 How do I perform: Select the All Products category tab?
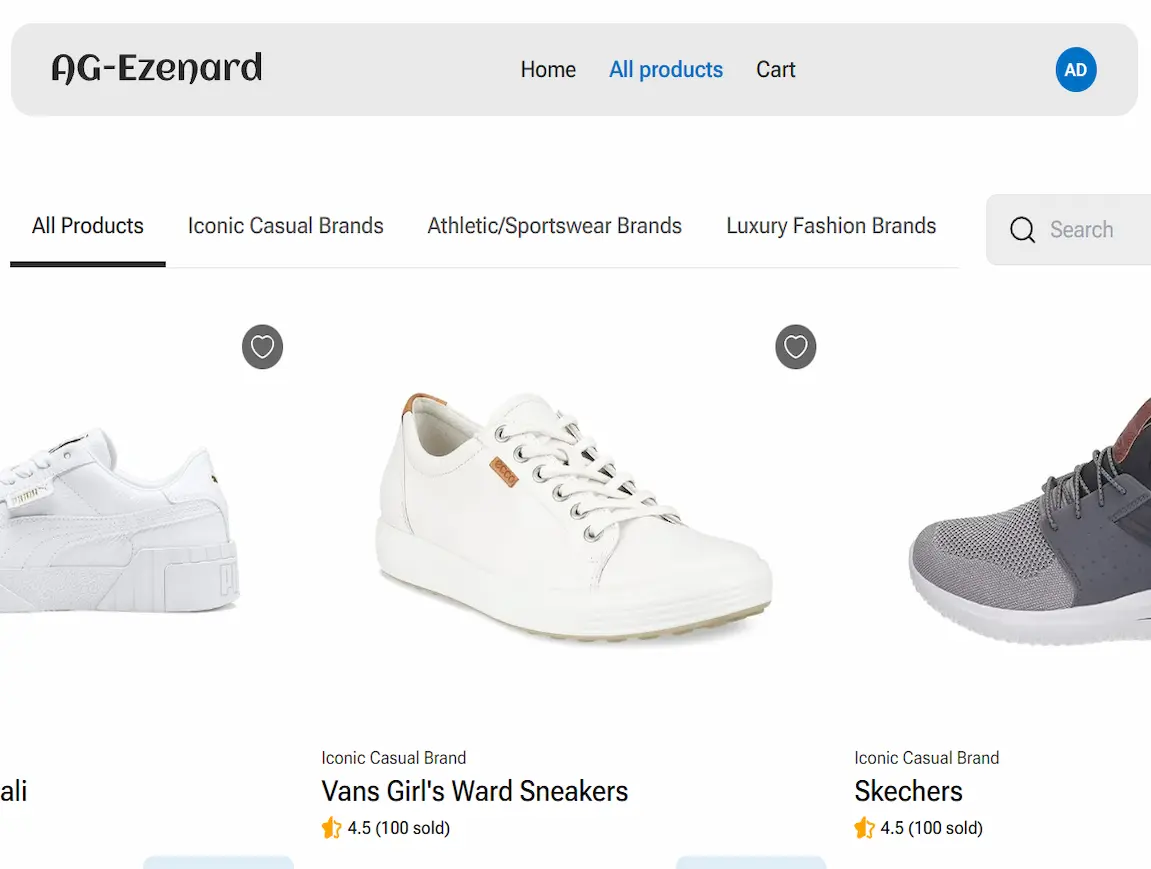[87, 226]
